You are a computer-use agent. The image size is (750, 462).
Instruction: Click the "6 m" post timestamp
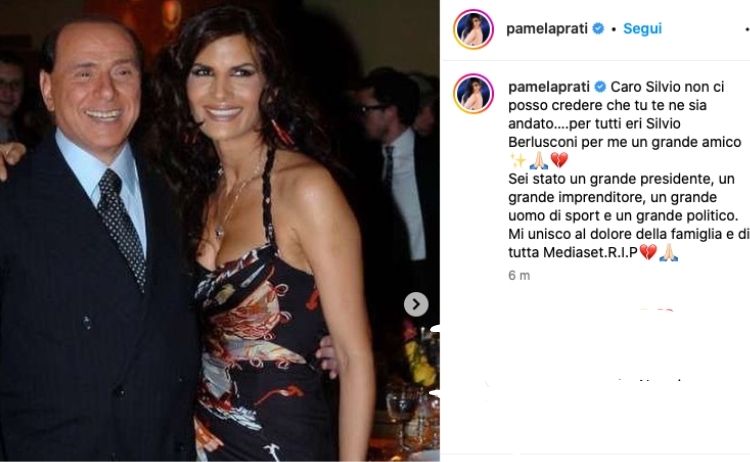tap(519, 275)
